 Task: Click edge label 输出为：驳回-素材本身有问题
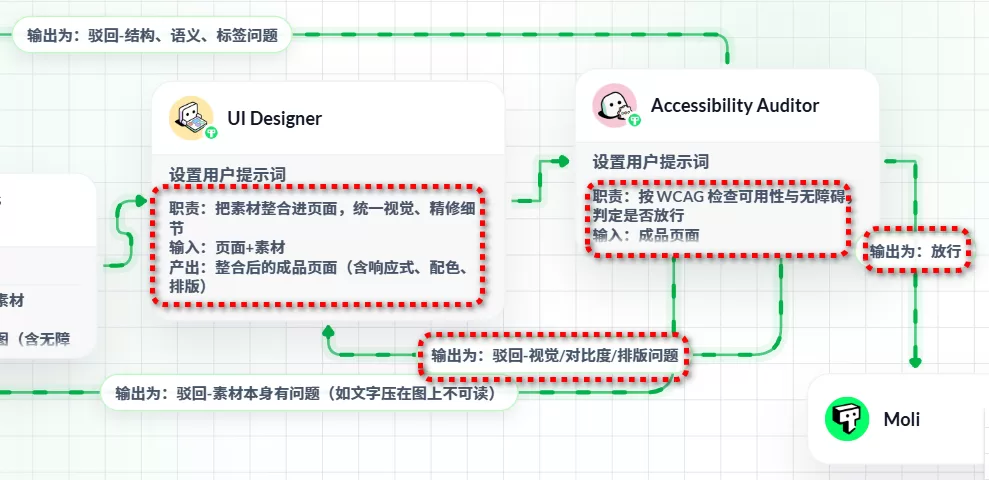coord(309,394)
